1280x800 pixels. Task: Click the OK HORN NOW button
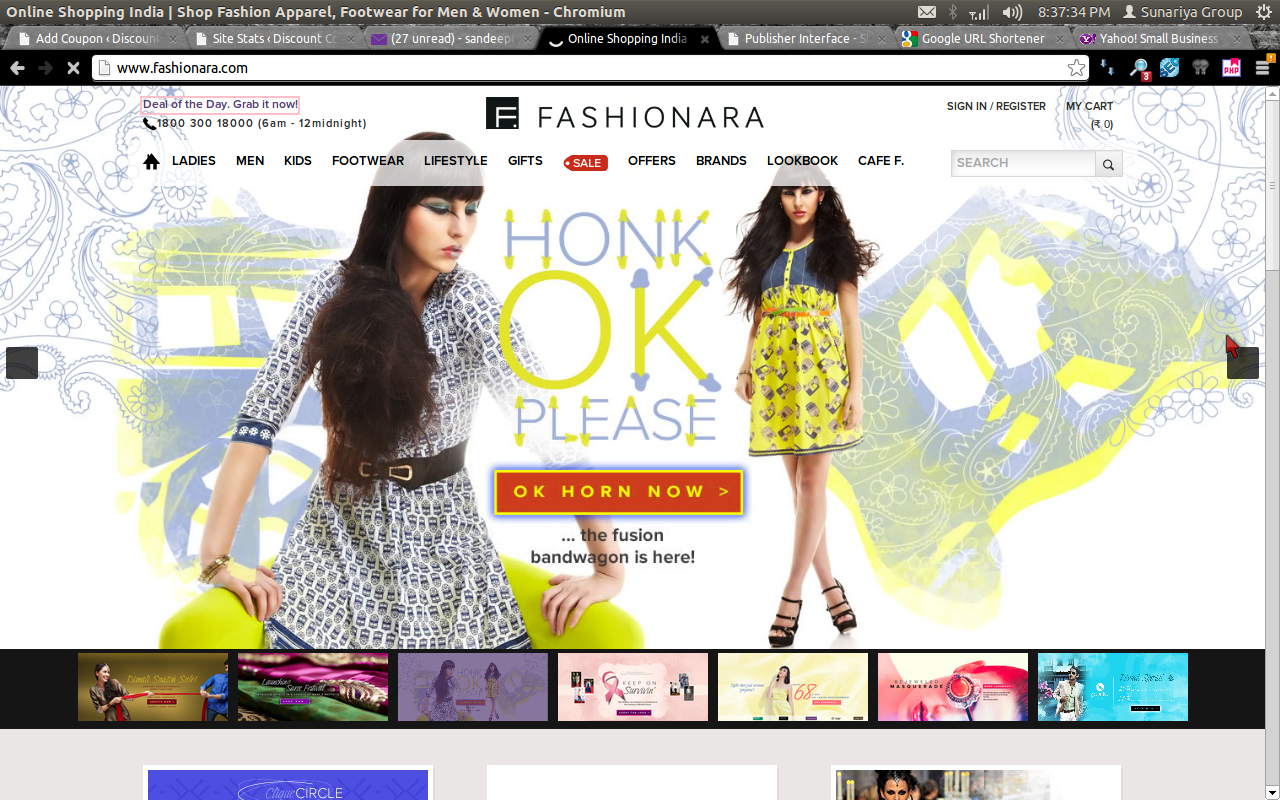[618, 492]
